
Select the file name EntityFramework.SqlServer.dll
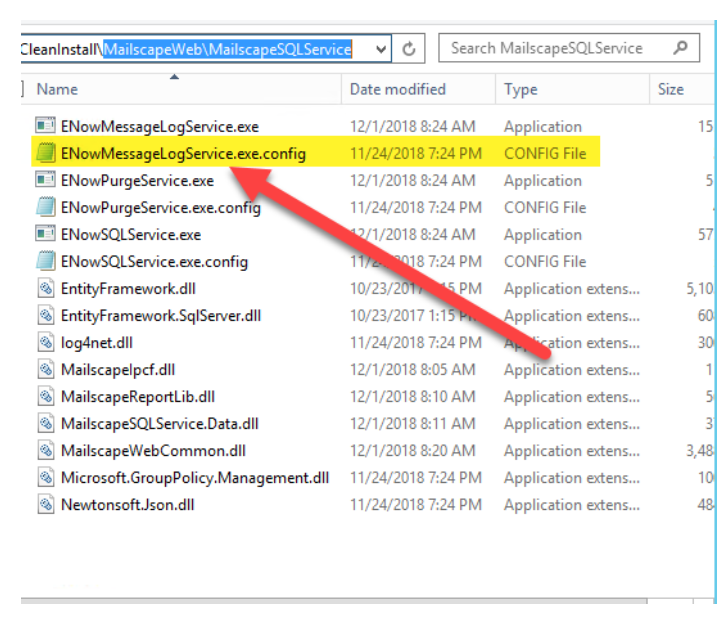(161, 315)
